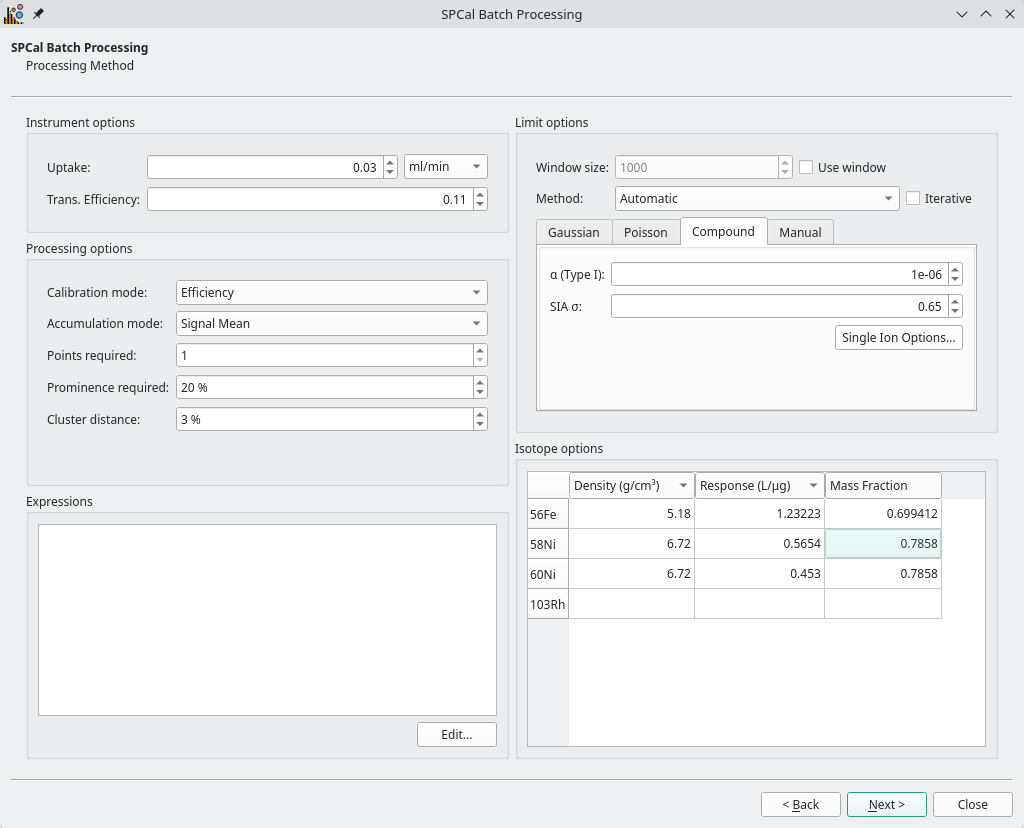Select the 60Ni row header
Screen dimensions: 1024x828
(548, 574)
